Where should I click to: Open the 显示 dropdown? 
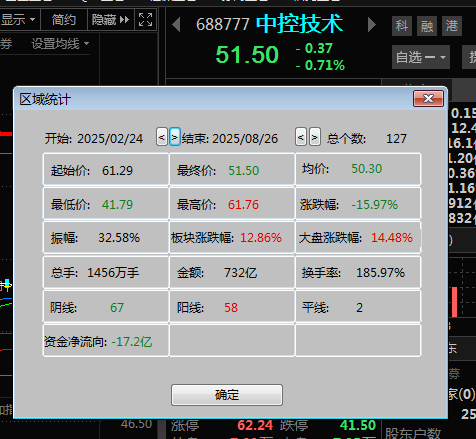pyautogui.click(x=19, y=20)
